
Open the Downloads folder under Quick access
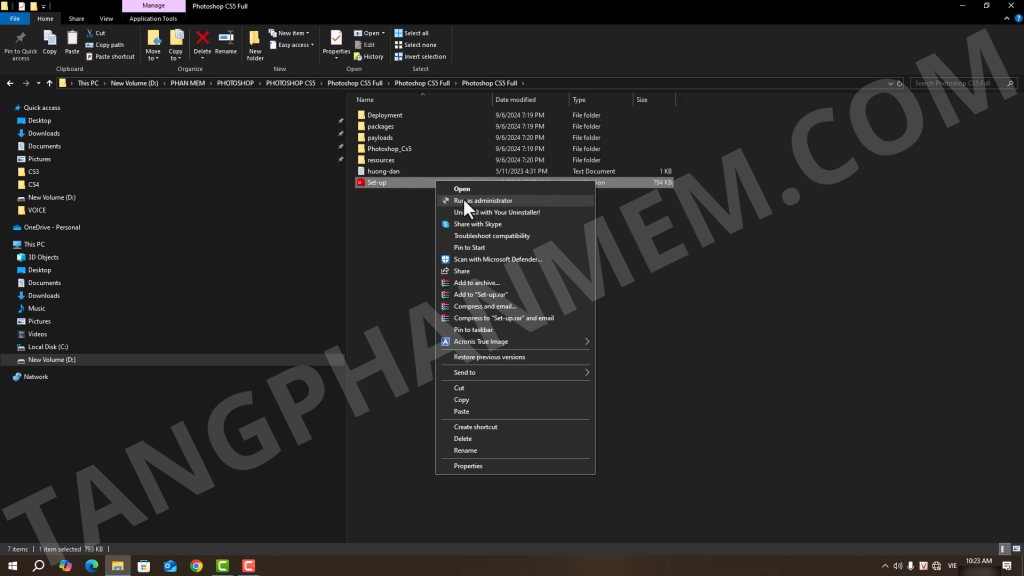(43, 133)
